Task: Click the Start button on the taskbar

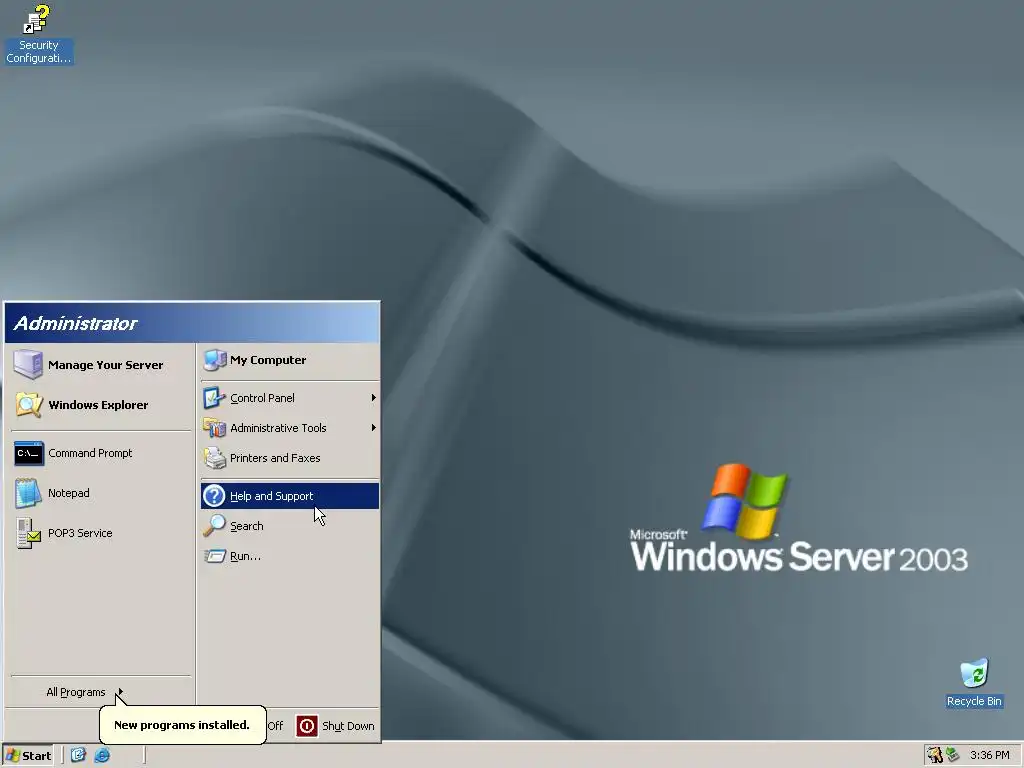Action: click(x=28, y=756)
